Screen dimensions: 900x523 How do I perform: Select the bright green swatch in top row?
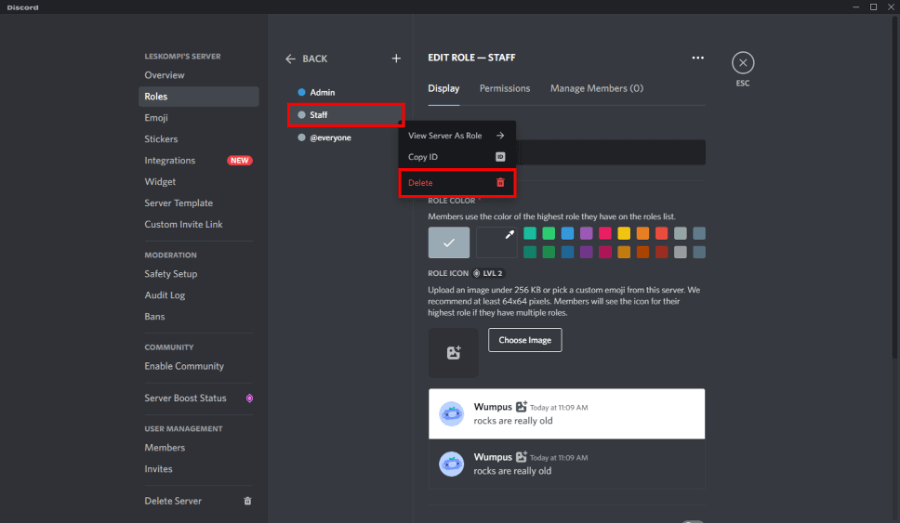(x=549, y=233)
